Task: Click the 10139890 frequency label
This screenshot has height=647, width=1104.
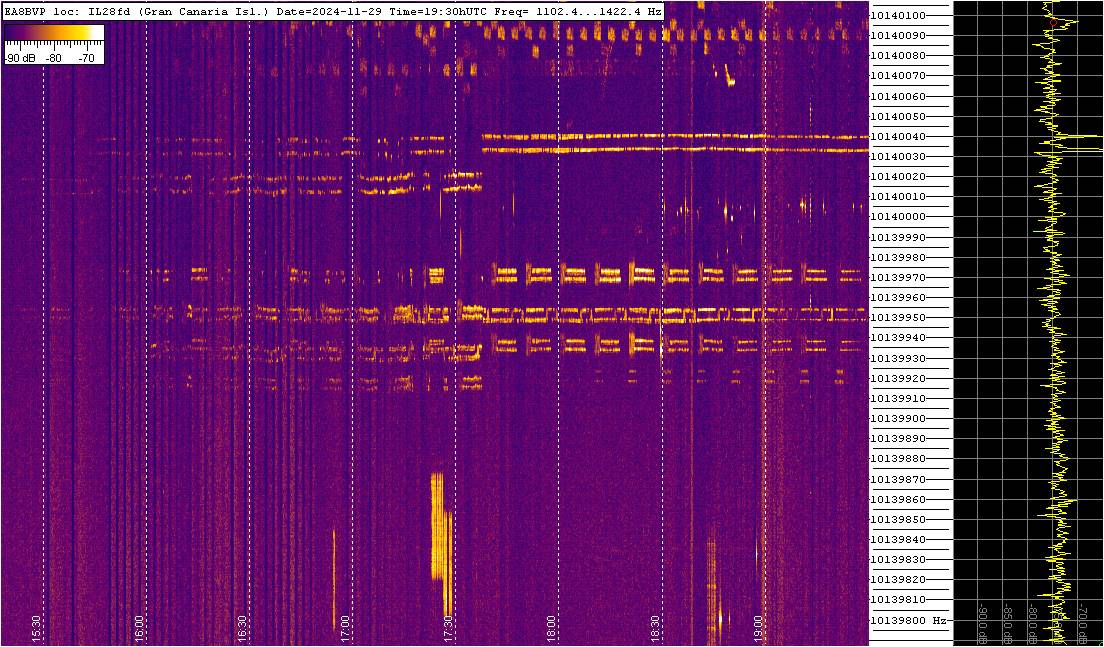Action: pyautogui.click(x=898, y=439)
